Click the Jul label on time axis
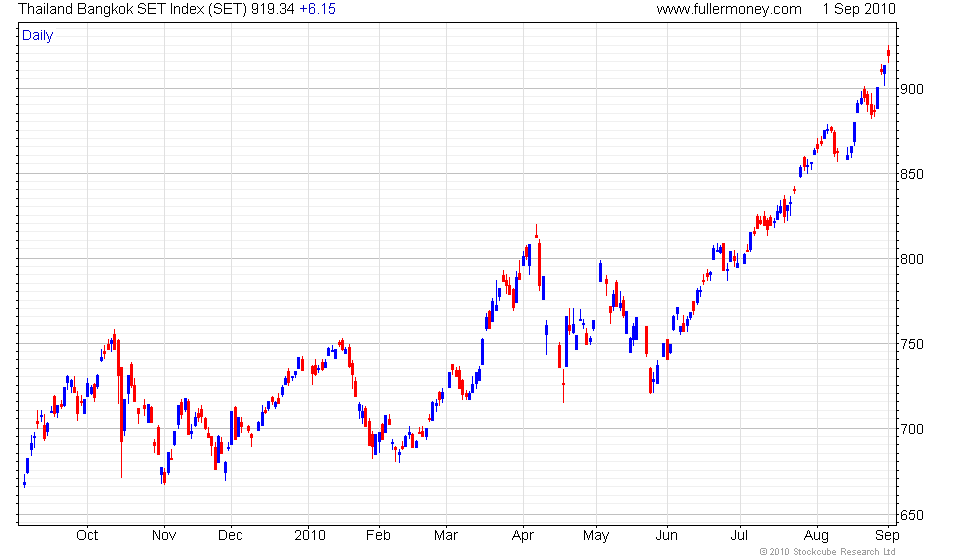The image size is (980, 560). pos(739,536)
